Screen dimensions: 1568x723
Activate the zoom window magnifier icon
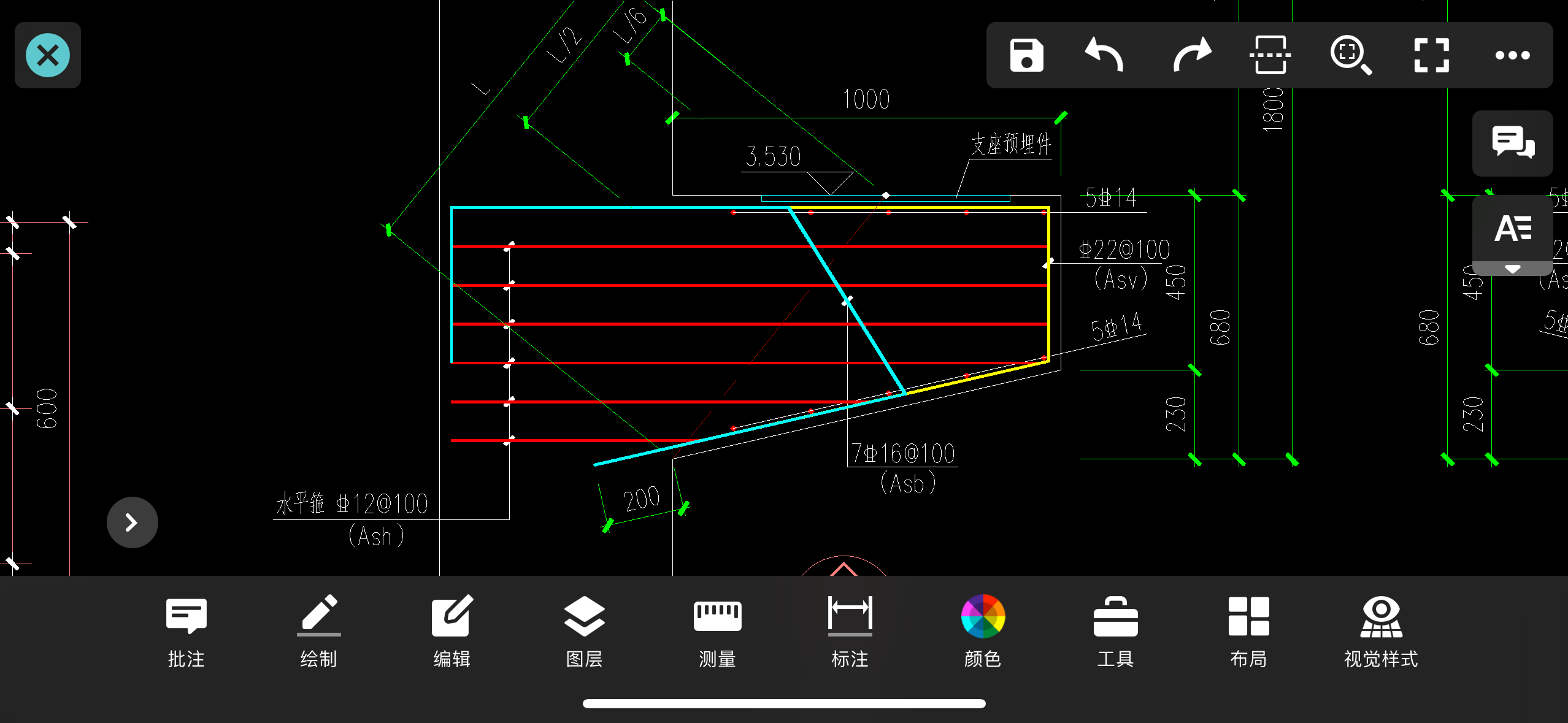pos(1351,55)
